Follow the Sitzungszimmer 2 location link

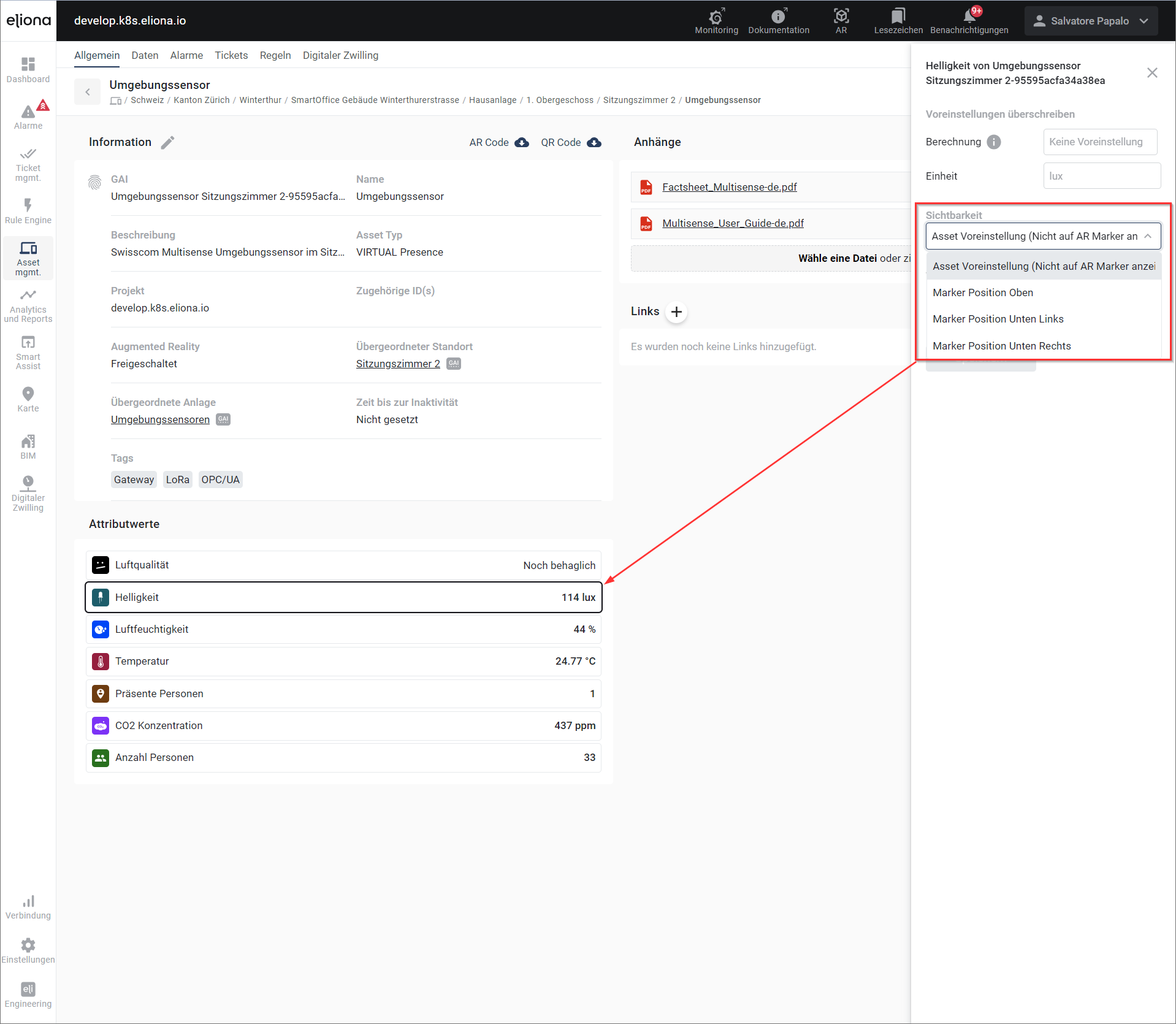click(x=398, y=364)
